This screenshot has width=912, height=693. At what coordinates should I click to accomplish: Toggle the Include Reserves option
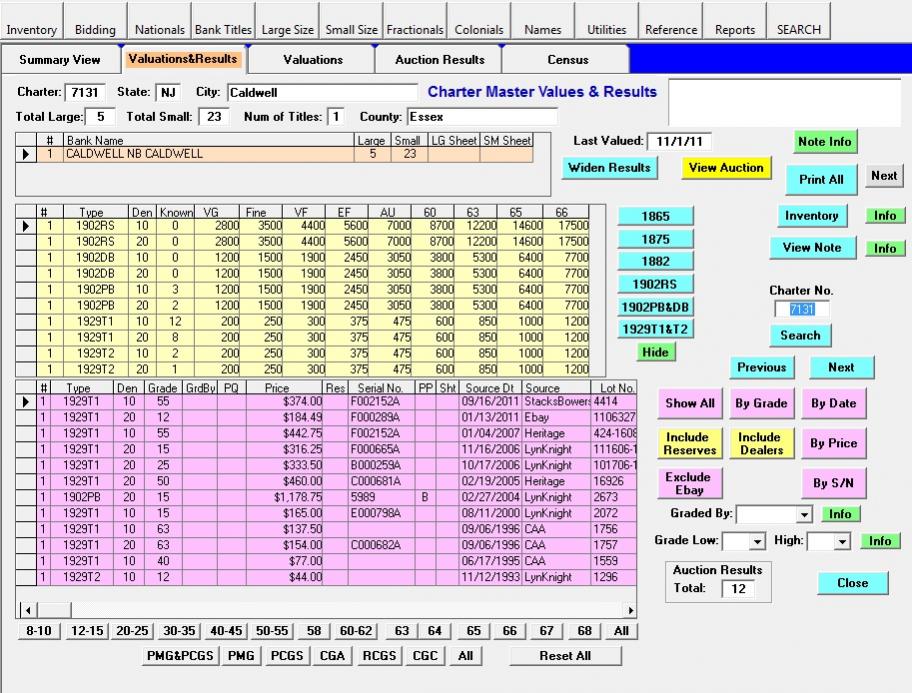click(690, 444)
